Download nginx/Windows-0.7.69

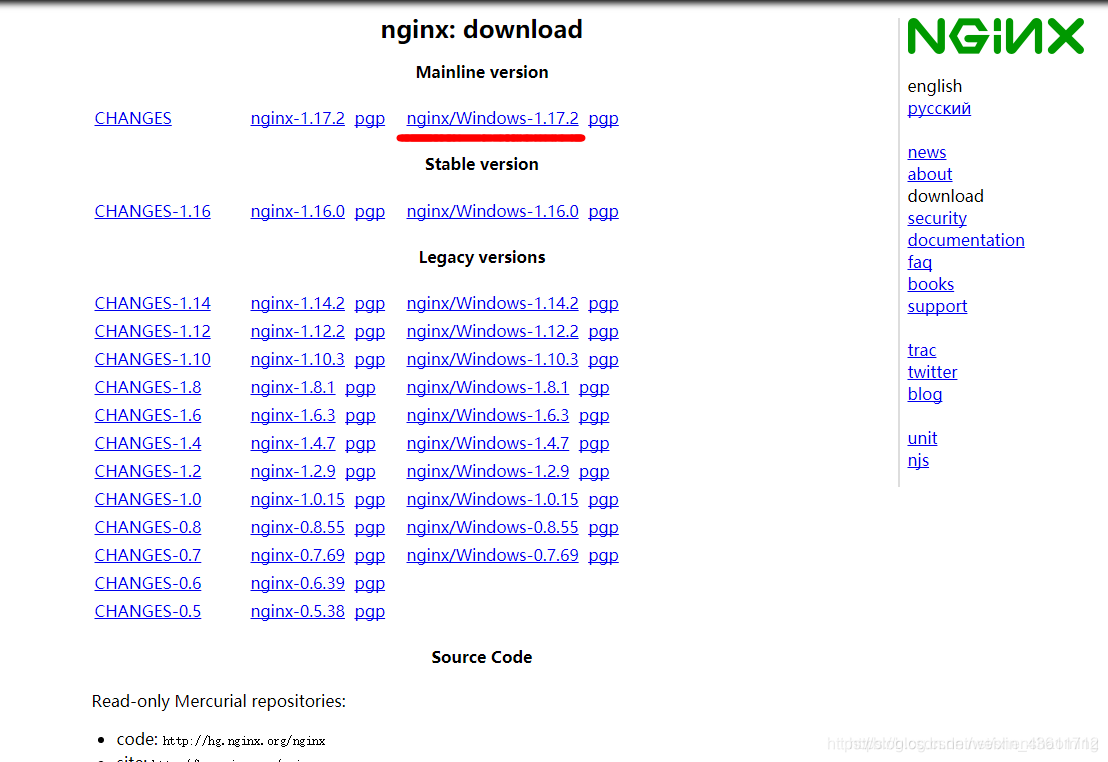(493, 556)
